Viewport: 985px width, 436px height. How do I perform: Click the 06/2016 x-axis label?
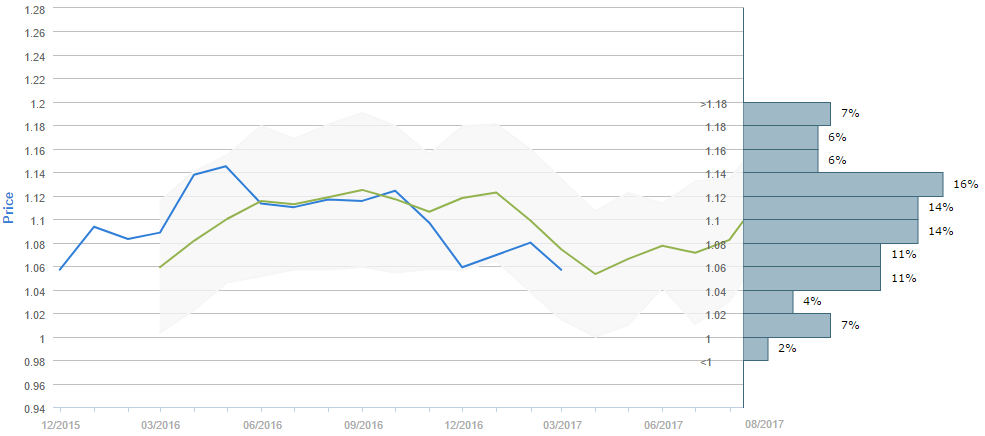pos(261,424)
